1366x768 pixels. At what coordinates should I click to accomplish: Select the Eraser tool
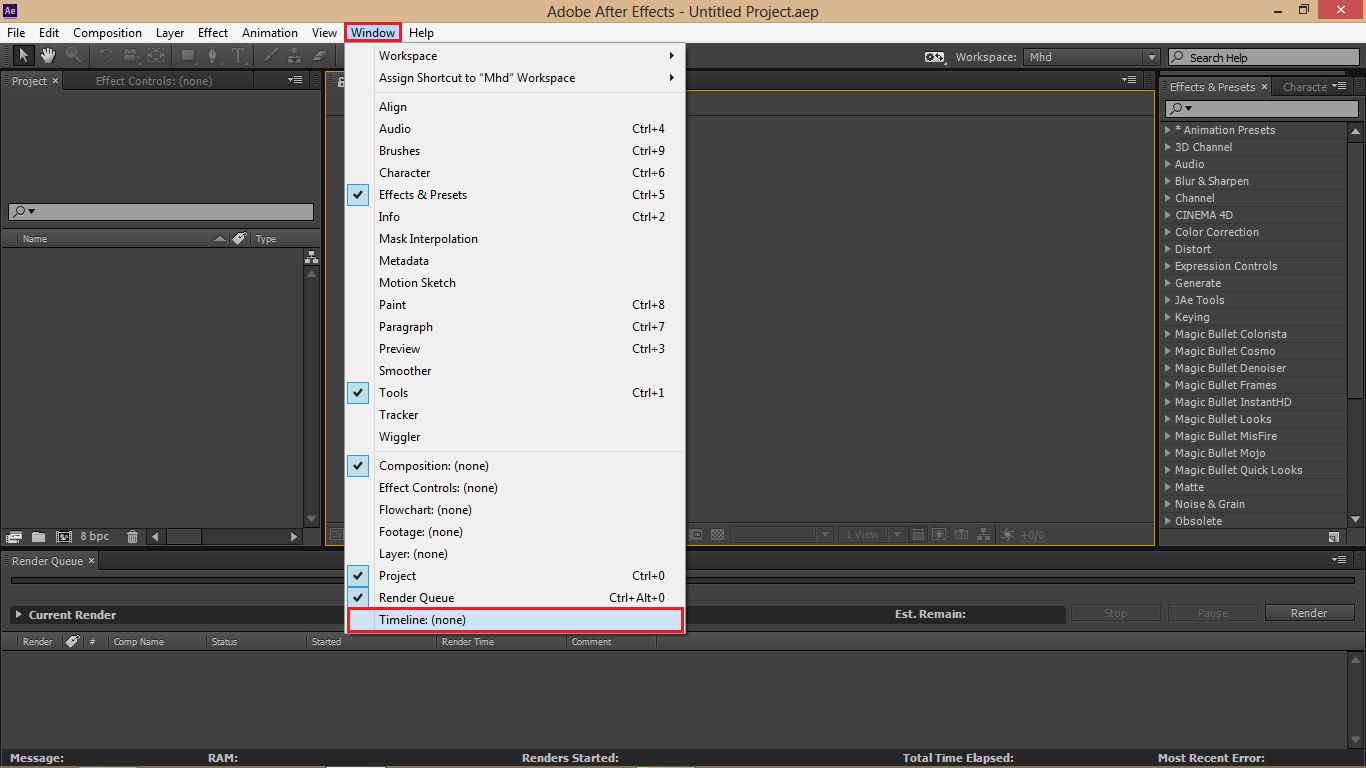320,56
